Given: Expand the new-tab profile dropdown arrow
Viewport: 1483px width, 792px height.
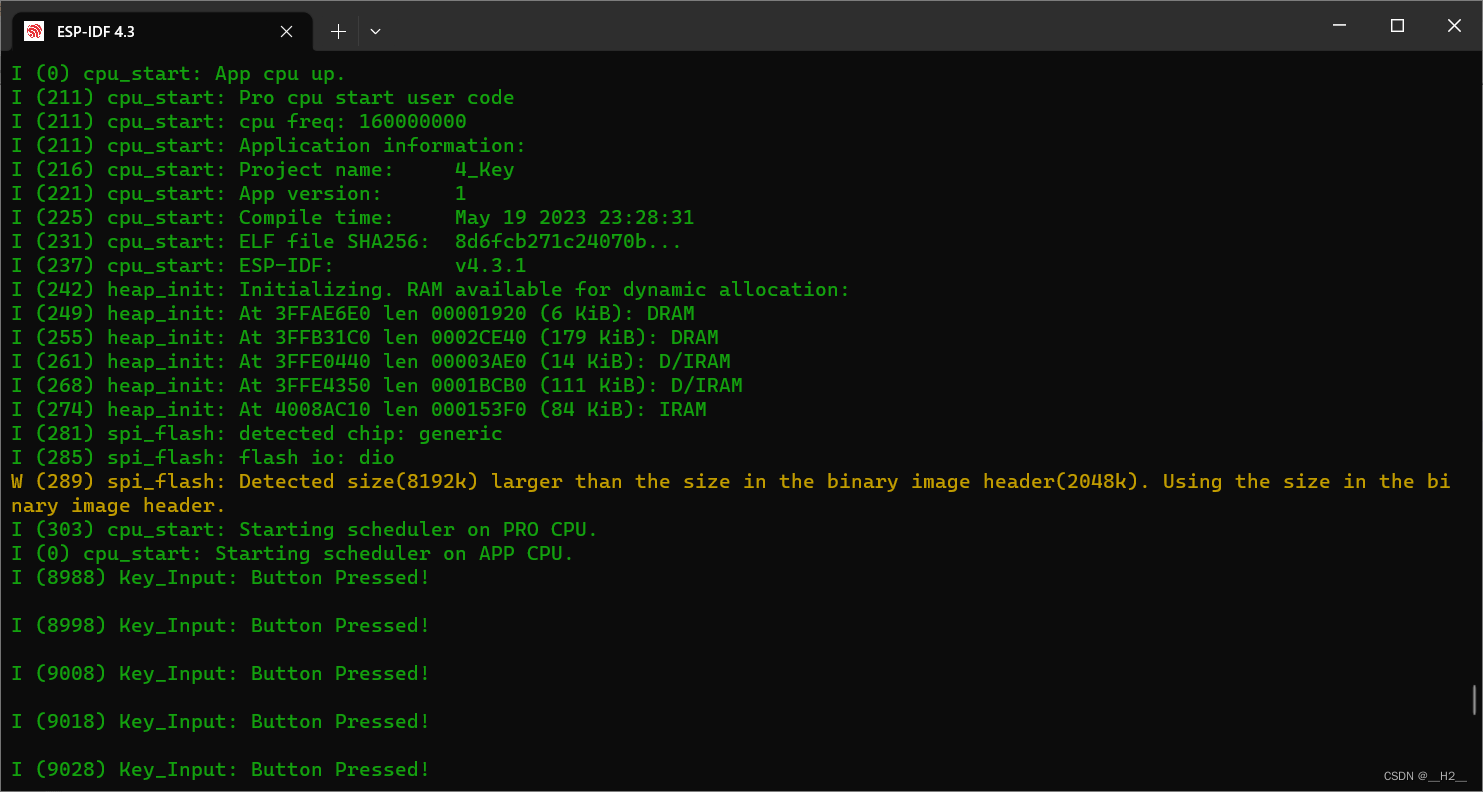Looking at the screenshot, I should [x=375, y=31].
